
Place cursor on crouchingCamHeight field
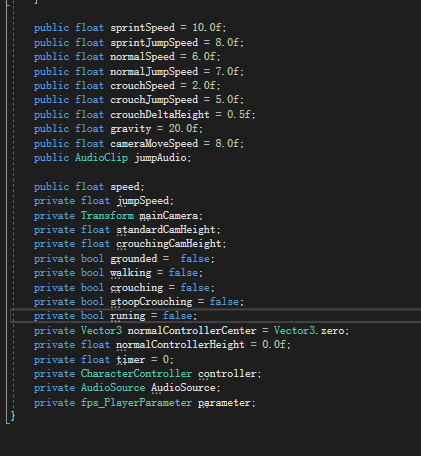169,244
